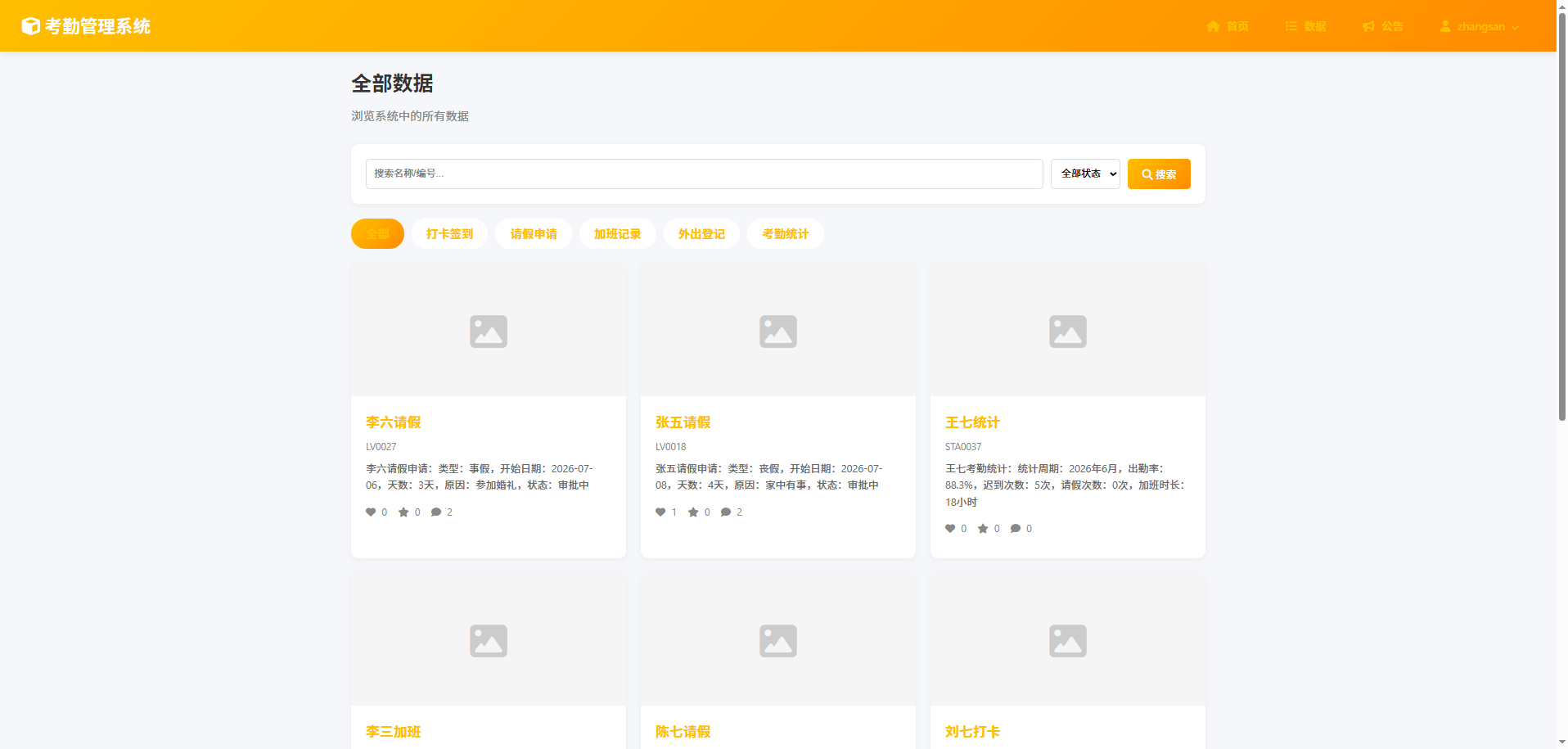Click the comment icon on 张五请假 card

[726, 512]
